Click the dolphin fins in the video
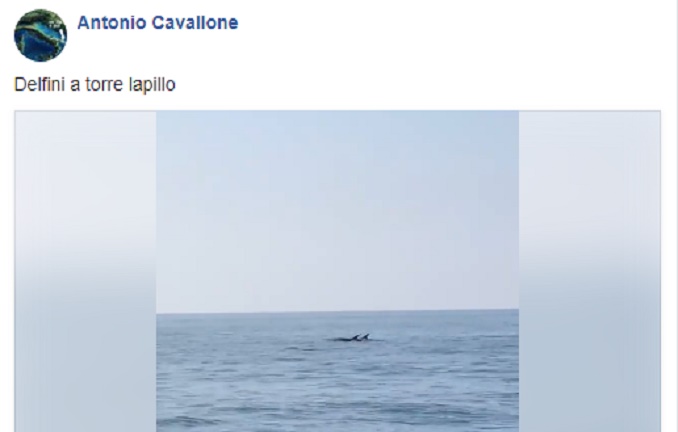Screen dimensions: 678x432 [x=352, y=338]
